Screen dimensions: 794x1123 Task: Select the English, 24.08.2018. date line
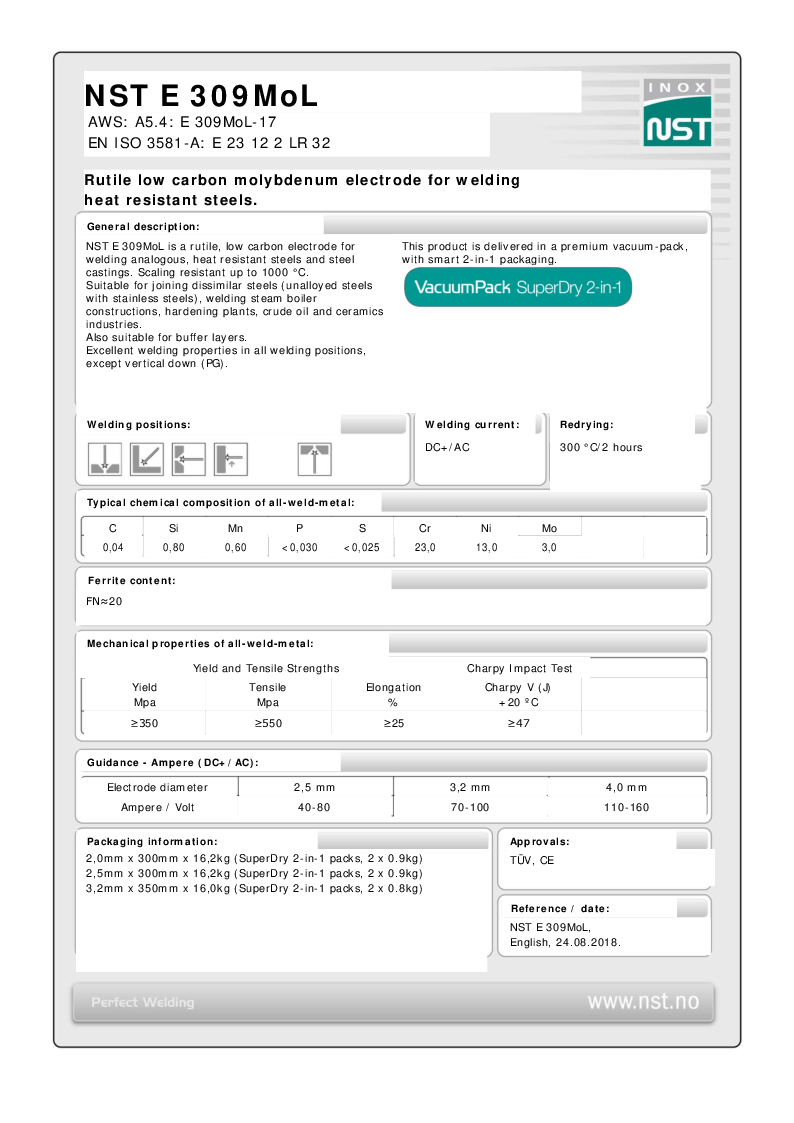coord(566,942)
